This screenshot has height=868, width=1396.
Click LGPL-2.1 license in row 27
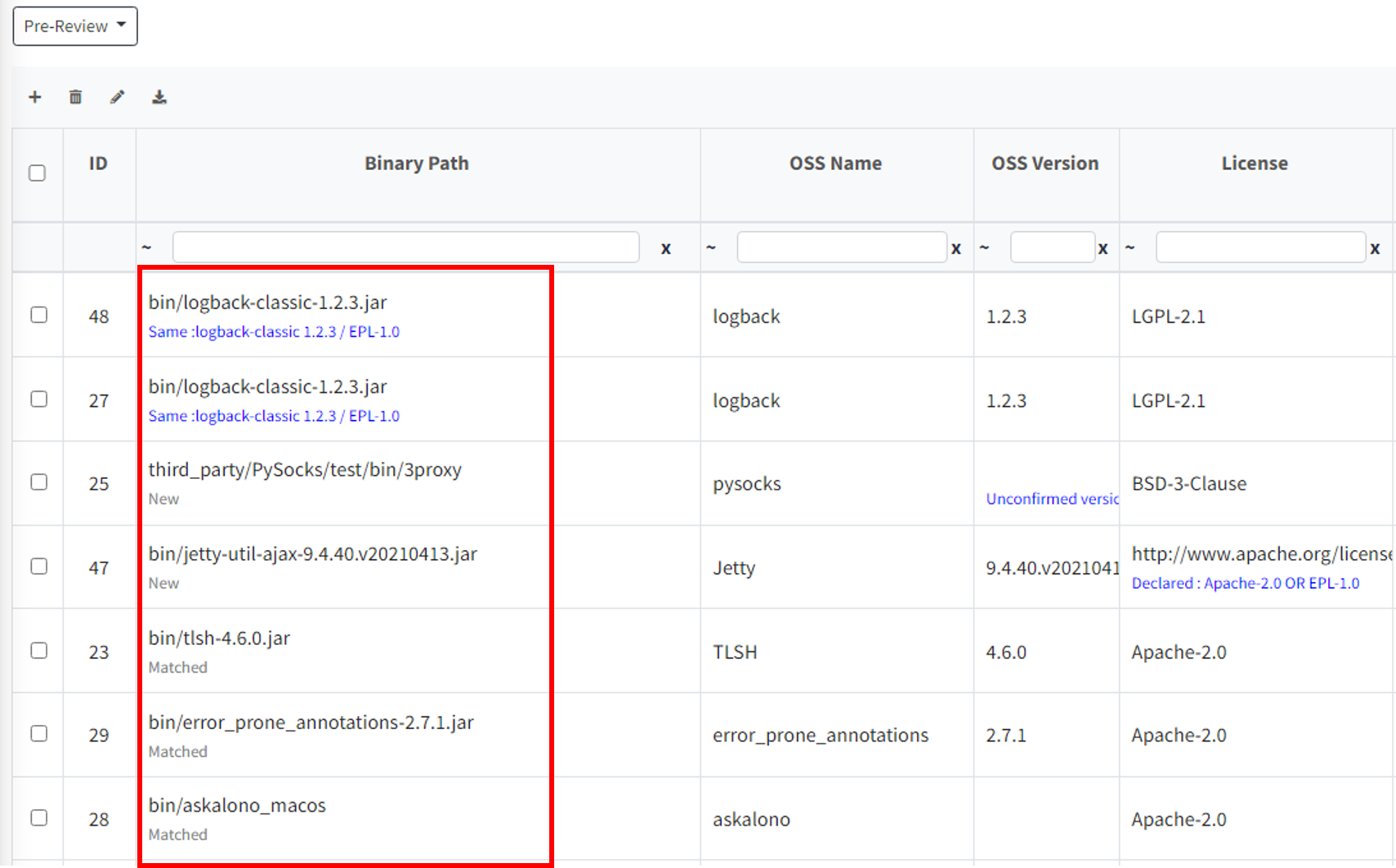coord(1168,400)
